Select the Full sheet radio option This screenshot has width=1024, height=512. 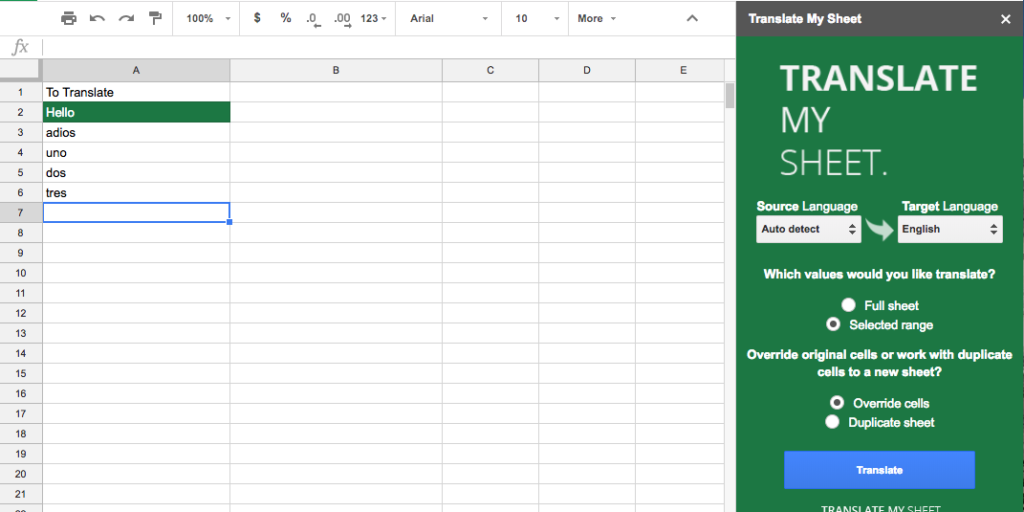click(x=849, y=305)
